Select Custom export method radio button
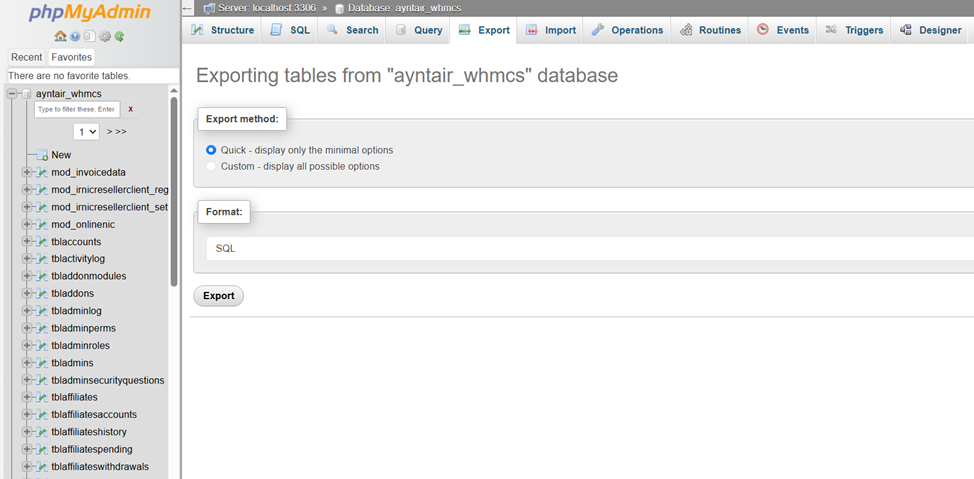Image resolution: width=974 pixels, height=479 pixels. 211,166
